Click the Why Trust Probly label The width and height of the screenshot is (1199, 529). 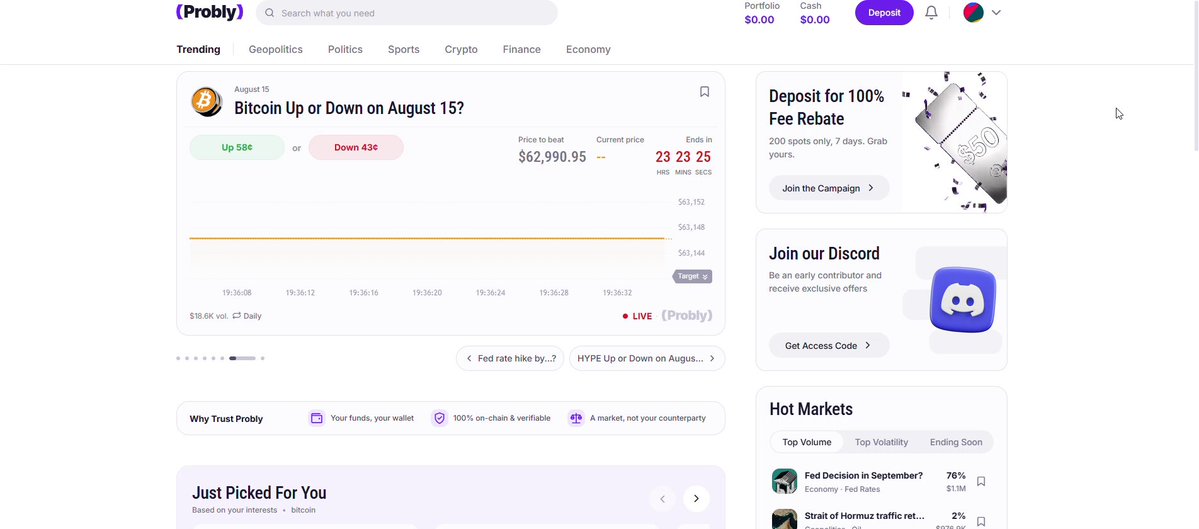(x=226, y=419)
